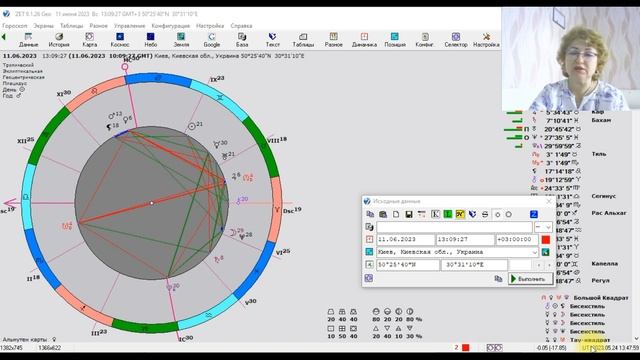Select Большой Квадрат in configurations list
The width and height of the screenshot is (640, 360).
click(601, 298)
